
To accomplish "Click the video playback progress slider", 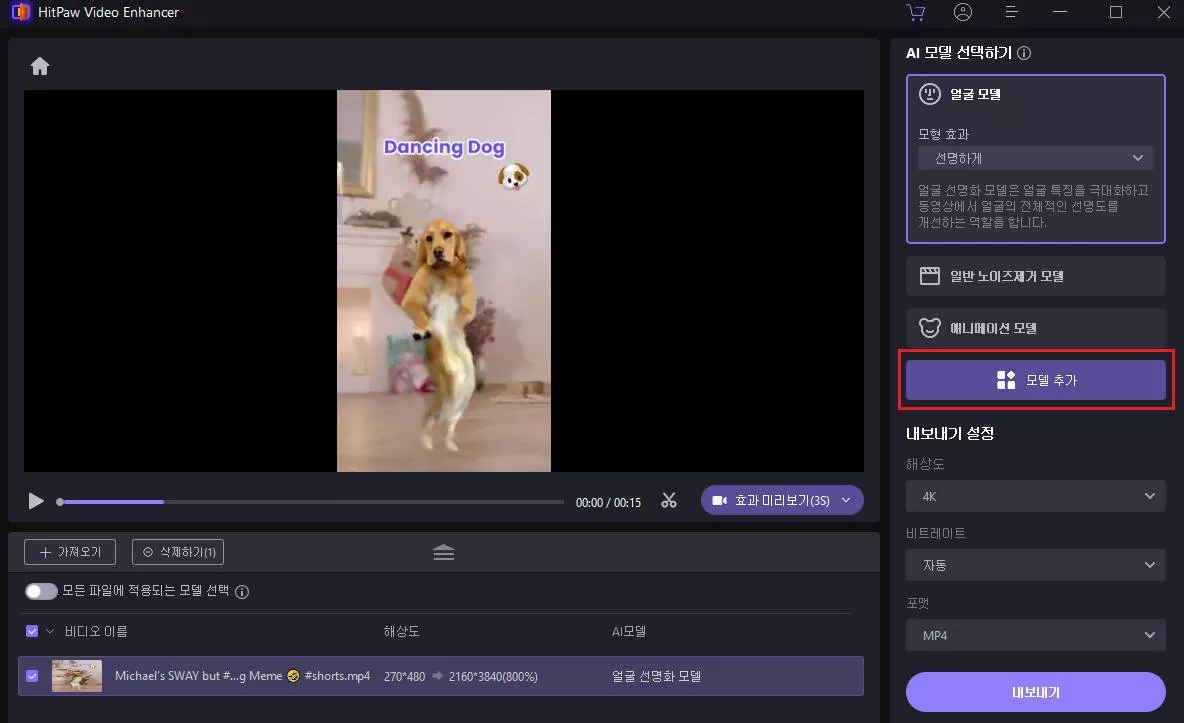I will 310,502.
